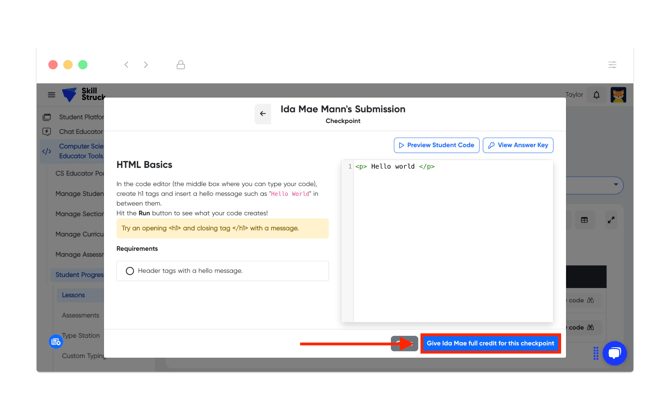This screenshot has height=418, width=670.
Task: Click the table grid view icon
Action: (585, 220)
